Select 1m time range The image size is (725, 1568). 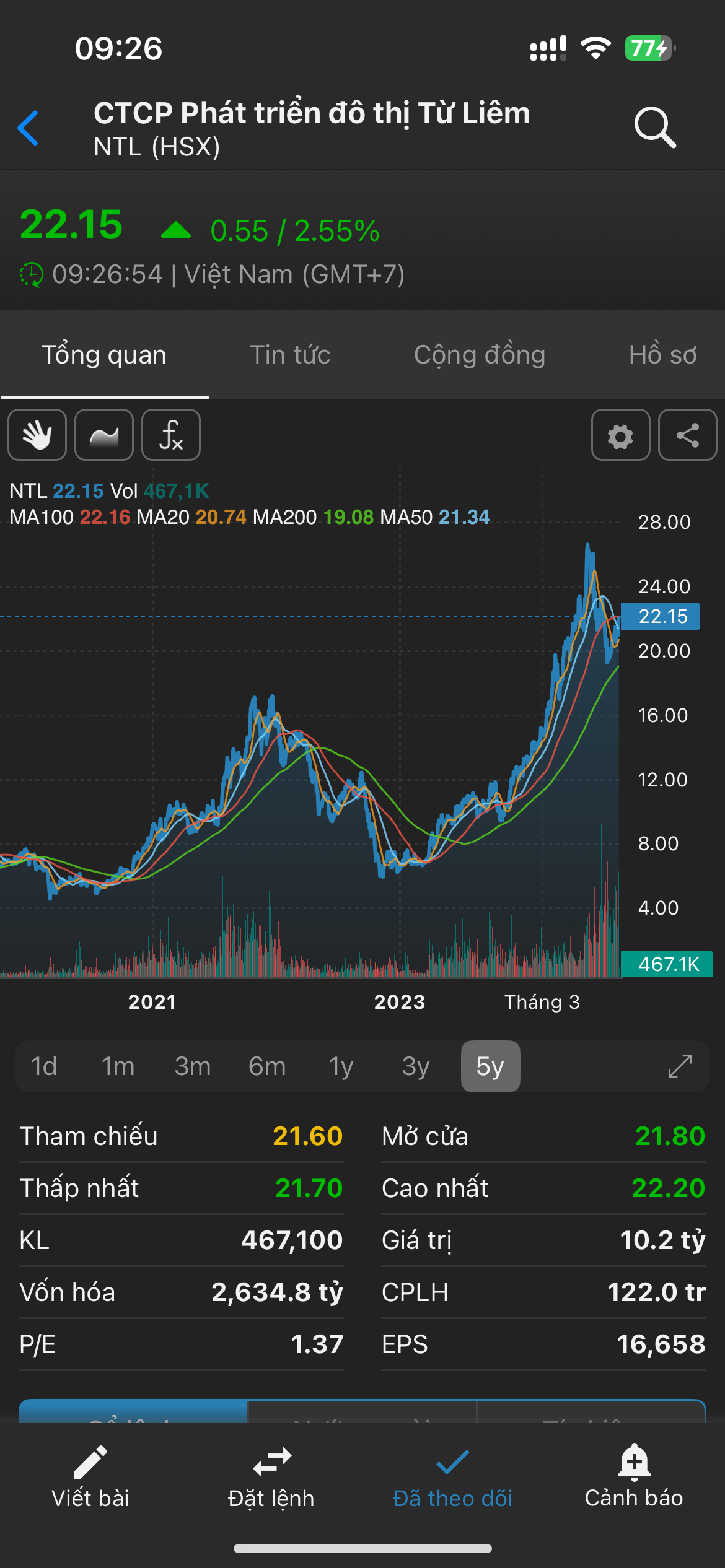(118, 1066)
